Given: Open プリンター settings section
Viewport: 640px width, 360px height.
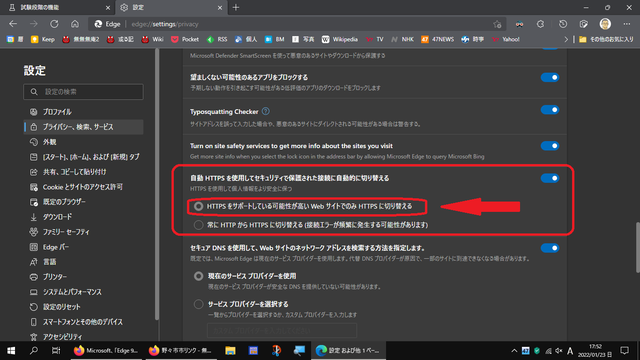Looking at the screenshot, I should pos(83,277).
